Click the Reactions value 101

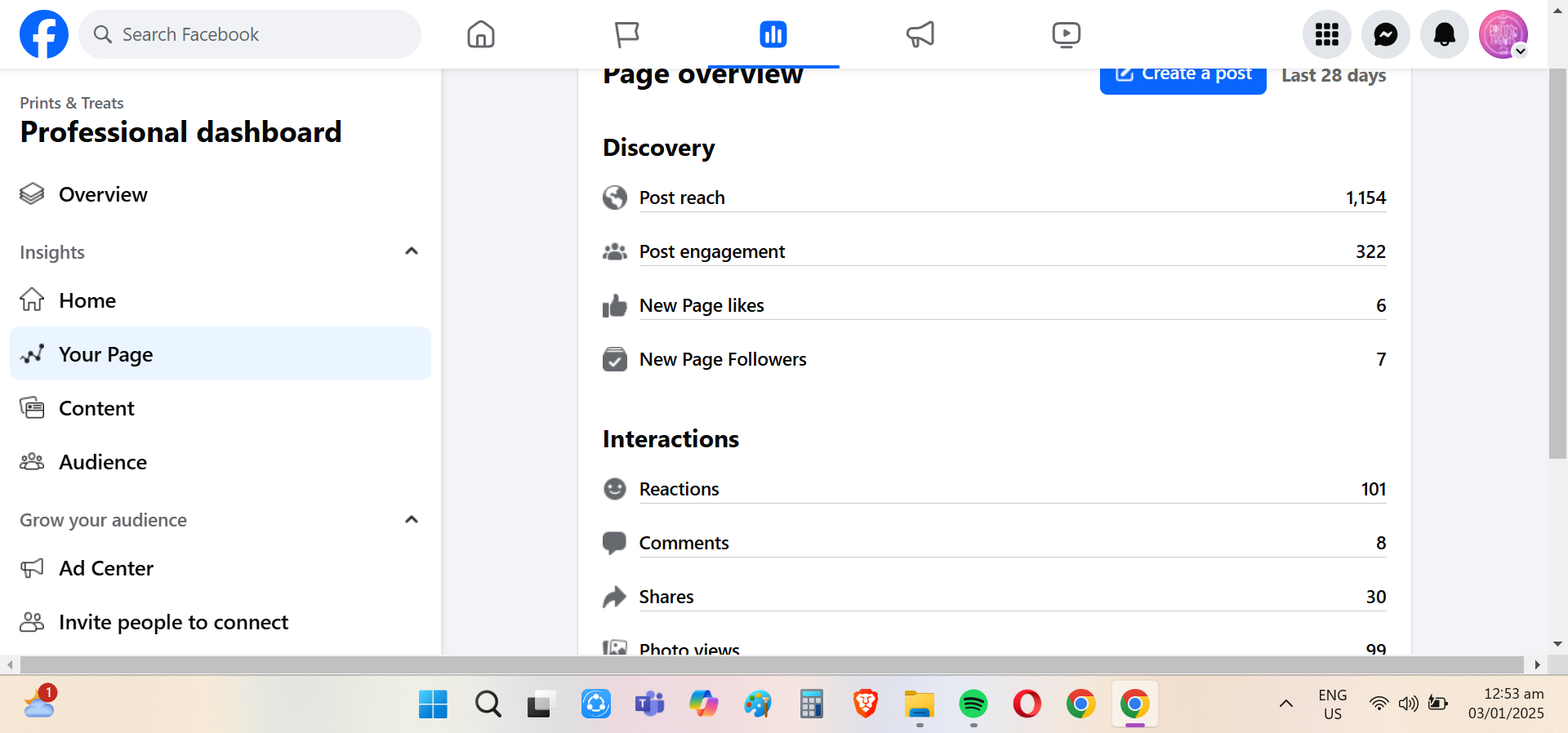coord(1374,489)
